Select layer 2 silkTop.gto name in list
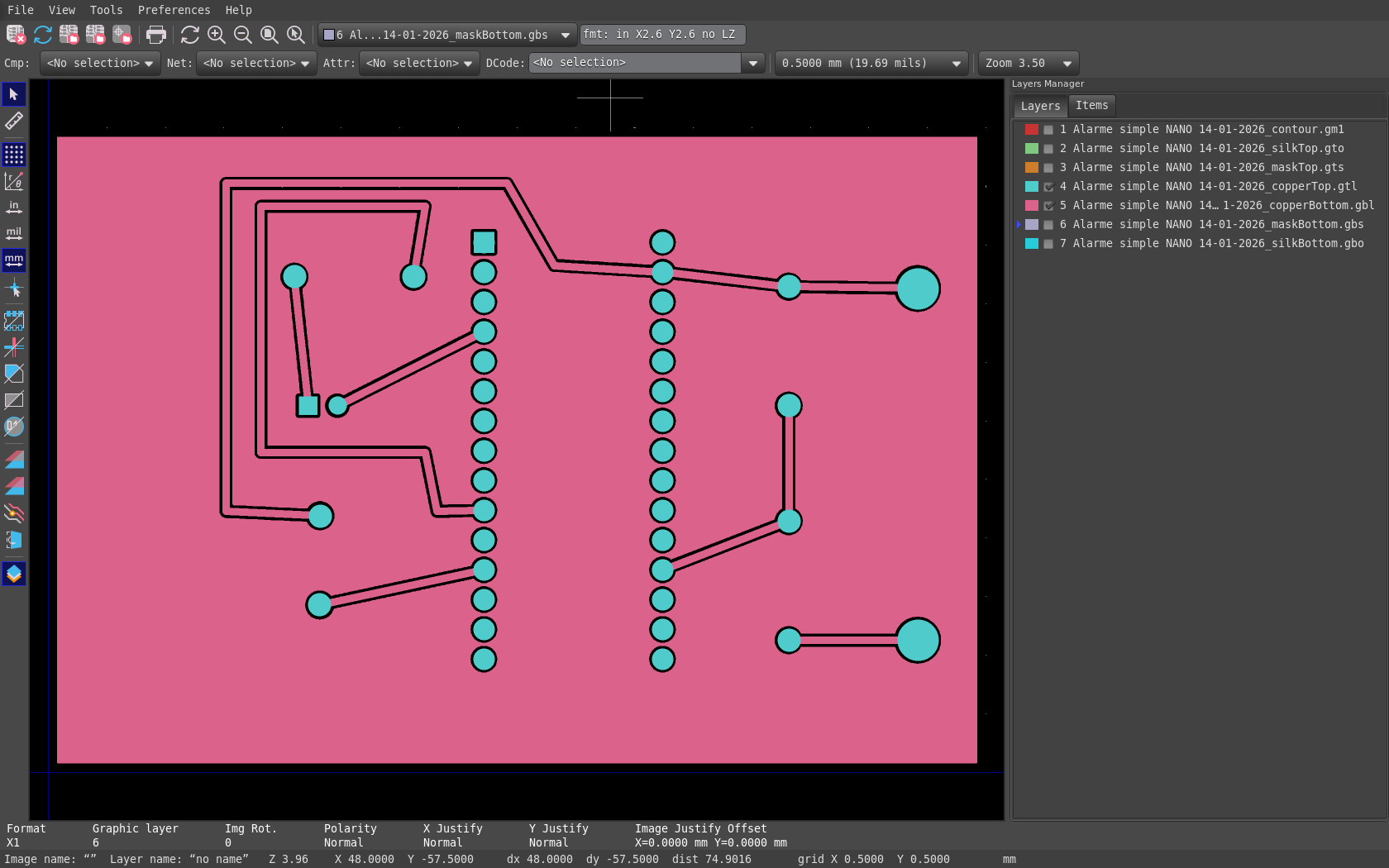Screen dimensions: 1389x868 click(1207, 149)
